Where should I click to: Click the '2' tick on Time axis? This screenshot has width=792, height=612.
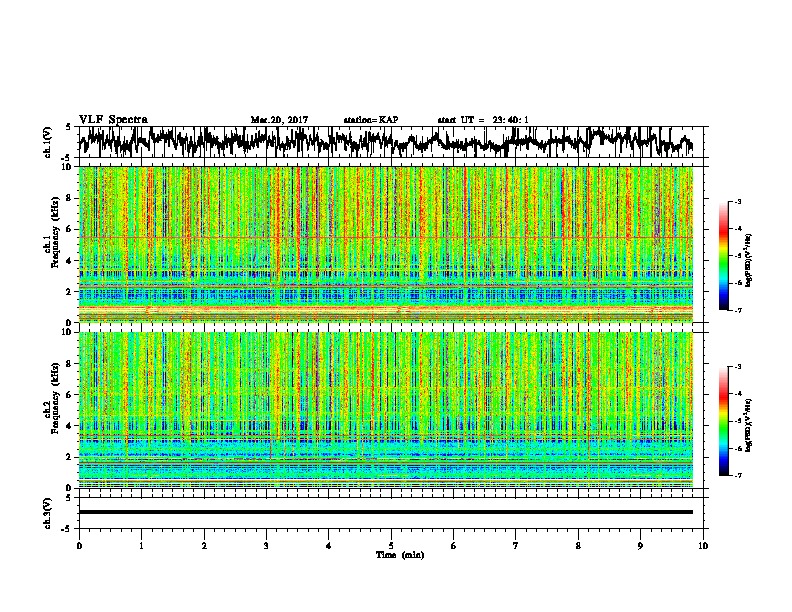click(x=204, y=546)
